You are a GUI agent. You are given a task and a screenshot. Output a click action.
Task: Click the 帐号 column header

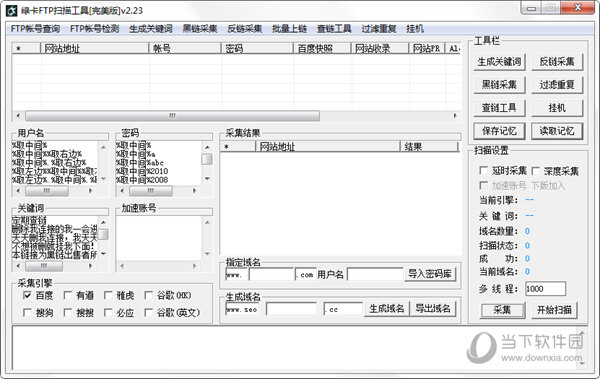[x=185, y=49]
